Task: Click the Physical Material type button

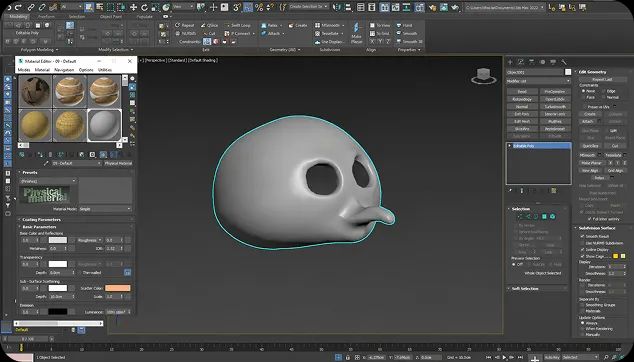Action: tap(118, 163)
